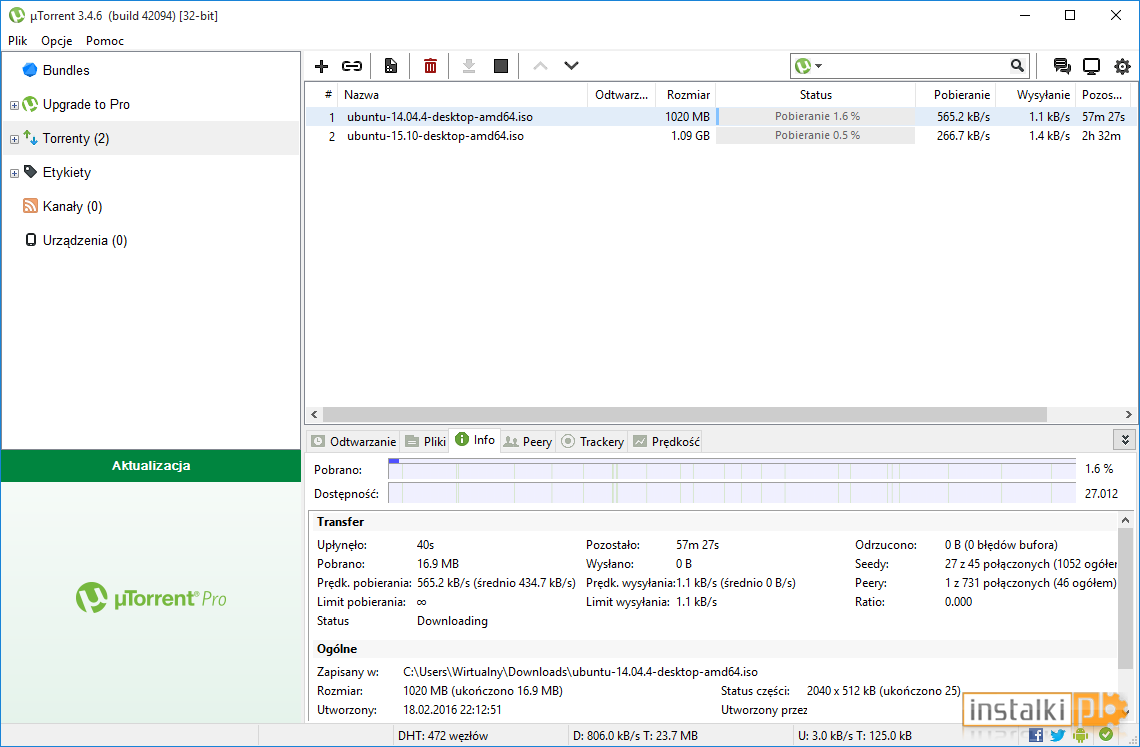The width and height of the screenshot is (1140, 747).
Task: Click the Pobieranie 0.5 % progress bar
Action: coord(816,135)
